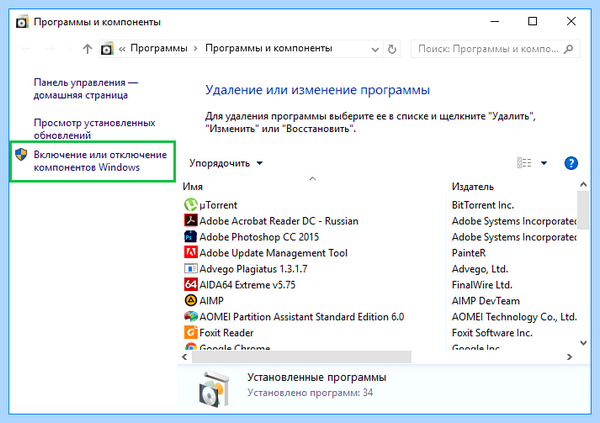Click publisher BitTorrent Inc.
This screenshot has height=423, width=600.
click(x=483, y=205)
